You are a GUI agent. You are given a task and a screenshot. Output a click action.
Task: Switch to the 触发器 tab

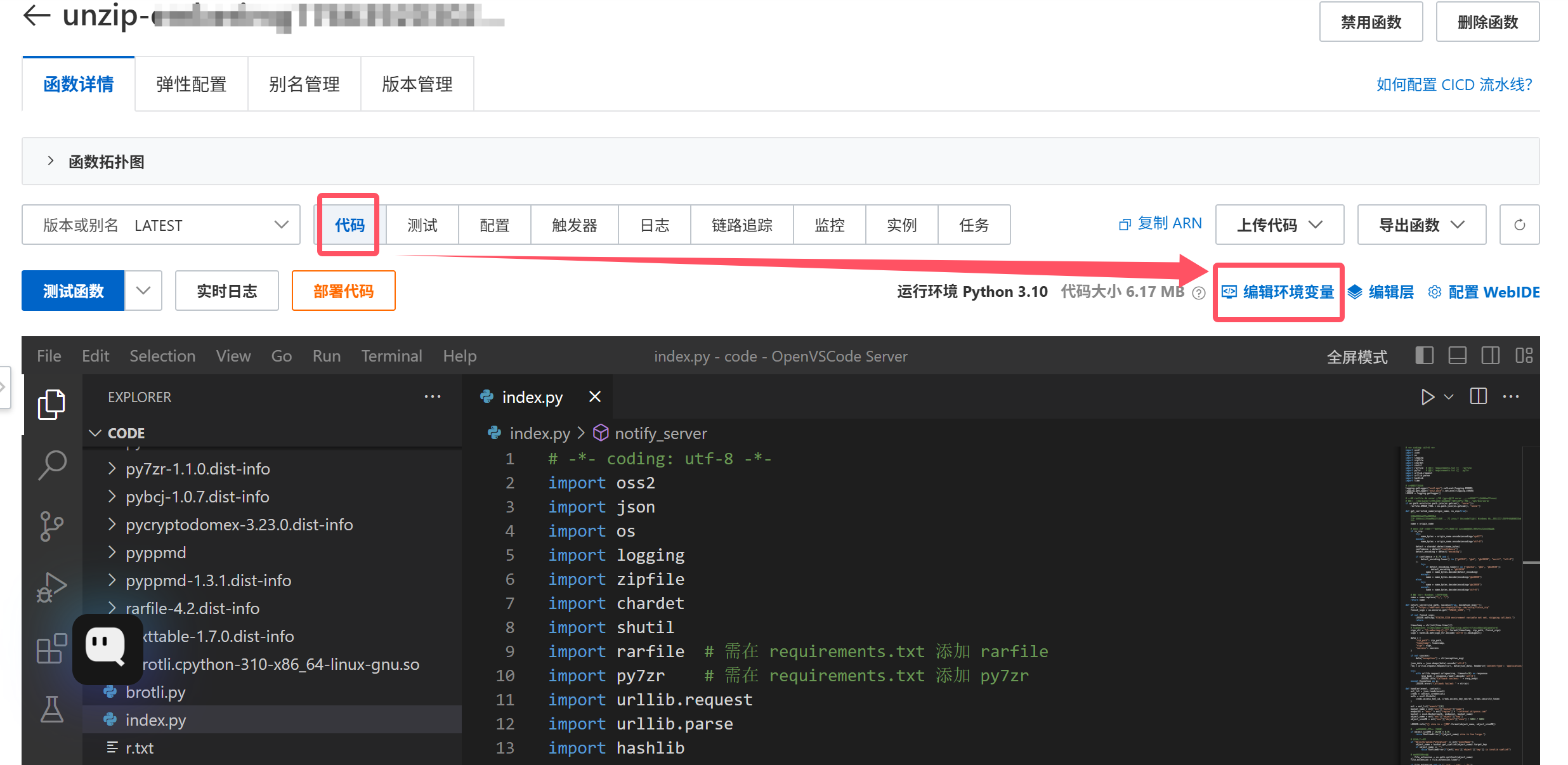[574, 225]
